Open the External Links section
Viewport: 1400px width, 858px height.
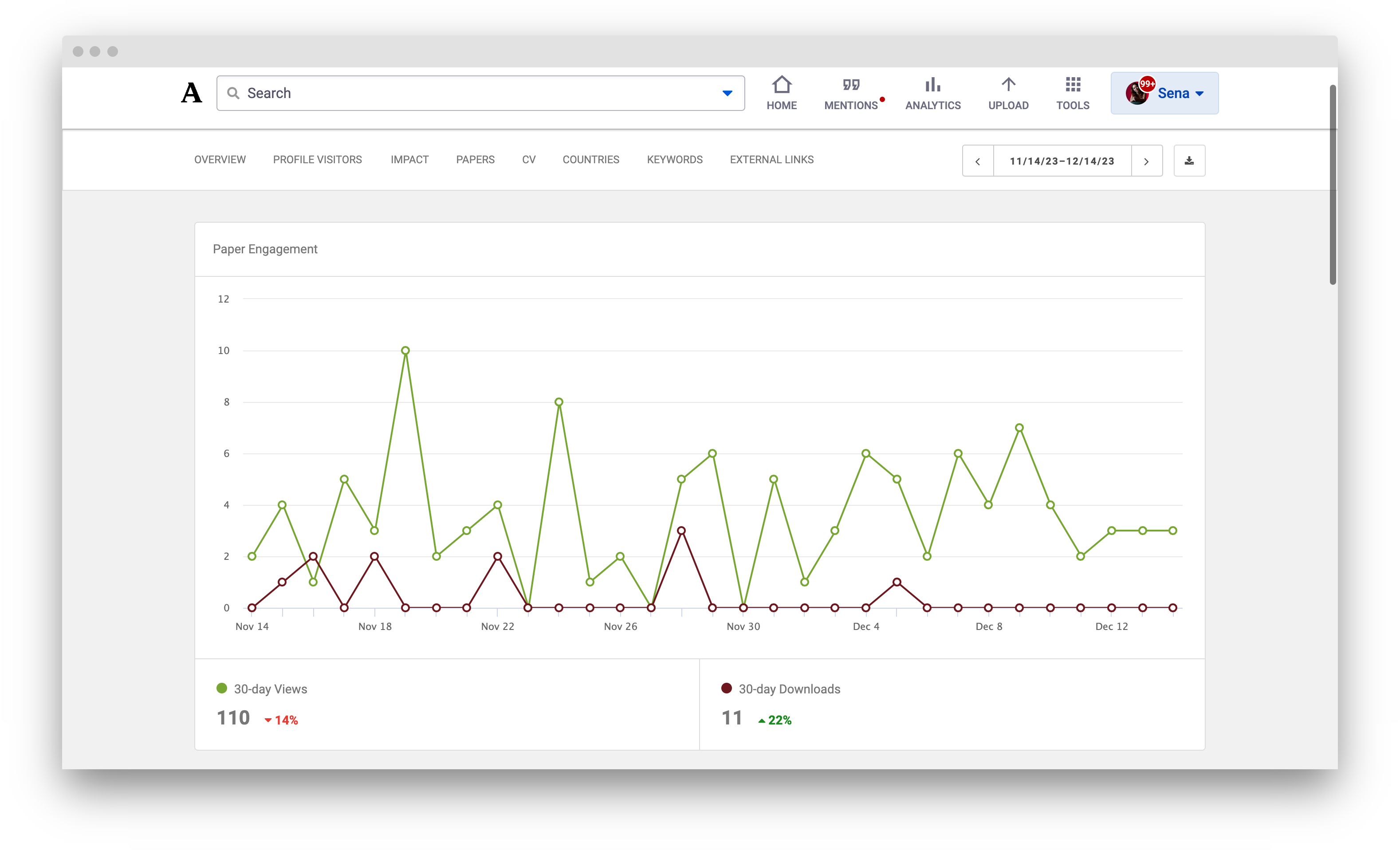tap(771, 160)
